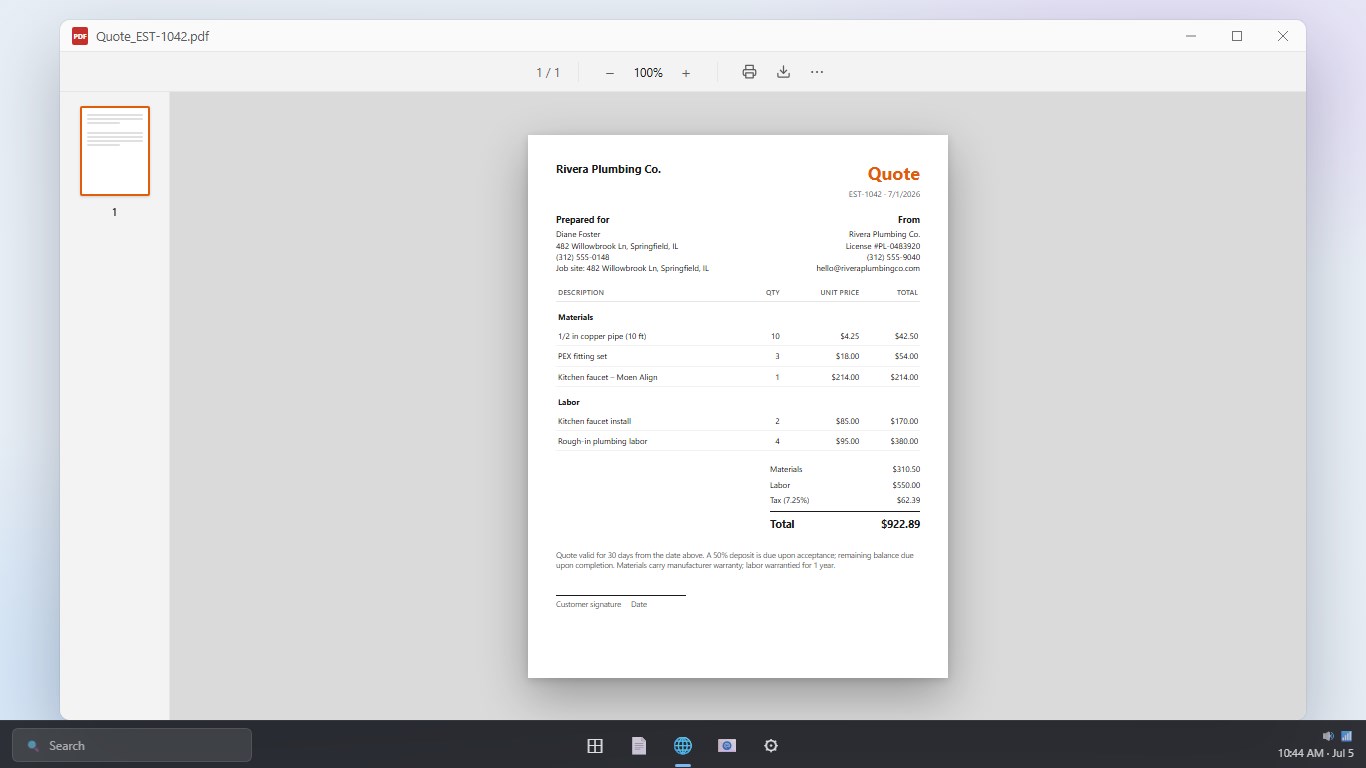The height and width of the screenshot is (768, 1366).
Task: Click License #PL-0483920 text
Action: [882, 246]
